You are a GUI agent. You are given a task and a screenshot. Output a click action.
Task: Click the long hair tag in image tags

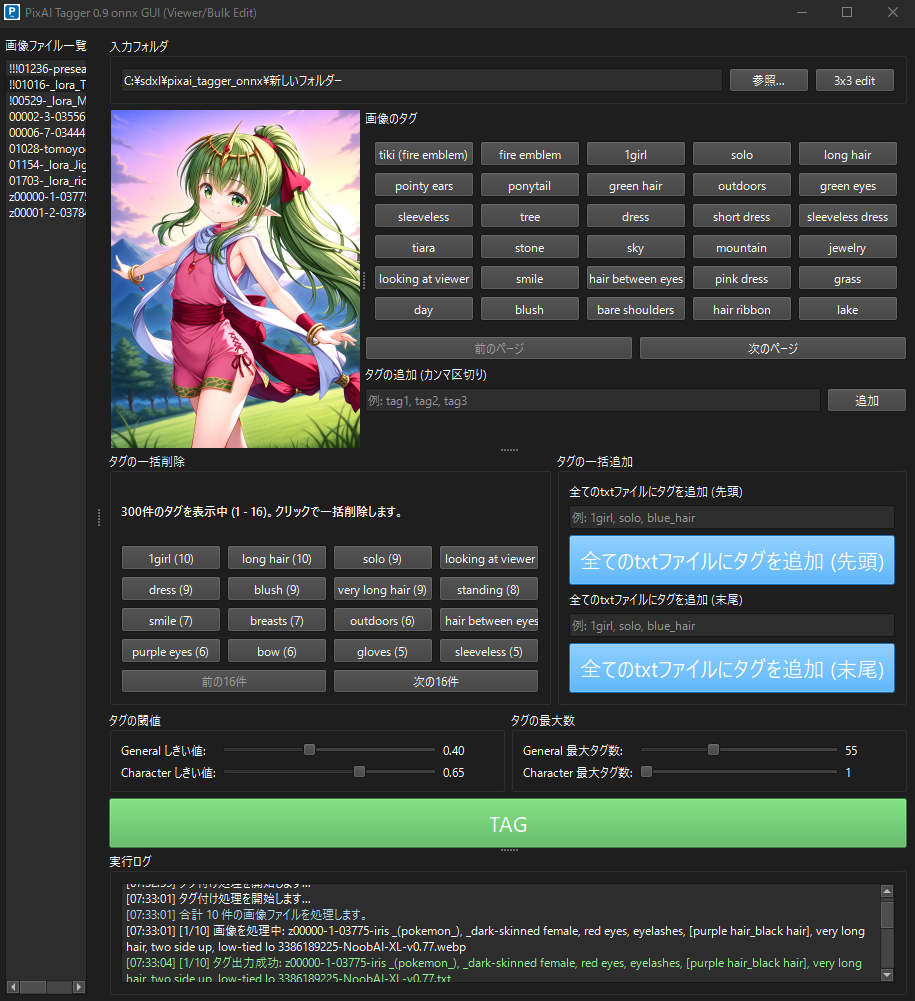(x=848, y=154)
